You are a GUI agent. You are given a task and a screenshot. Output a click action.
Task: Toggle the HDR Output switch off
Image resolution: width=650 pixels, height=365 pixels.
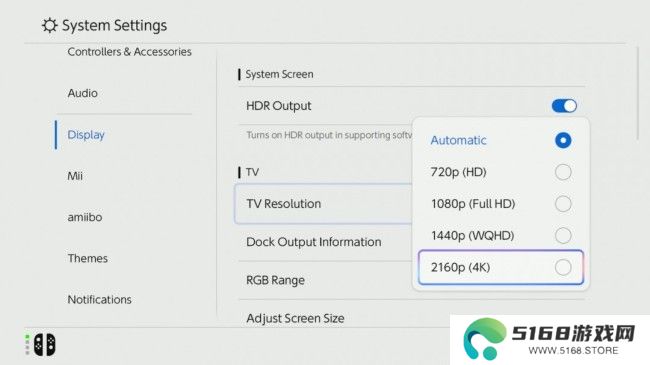[x=564, y=106]
